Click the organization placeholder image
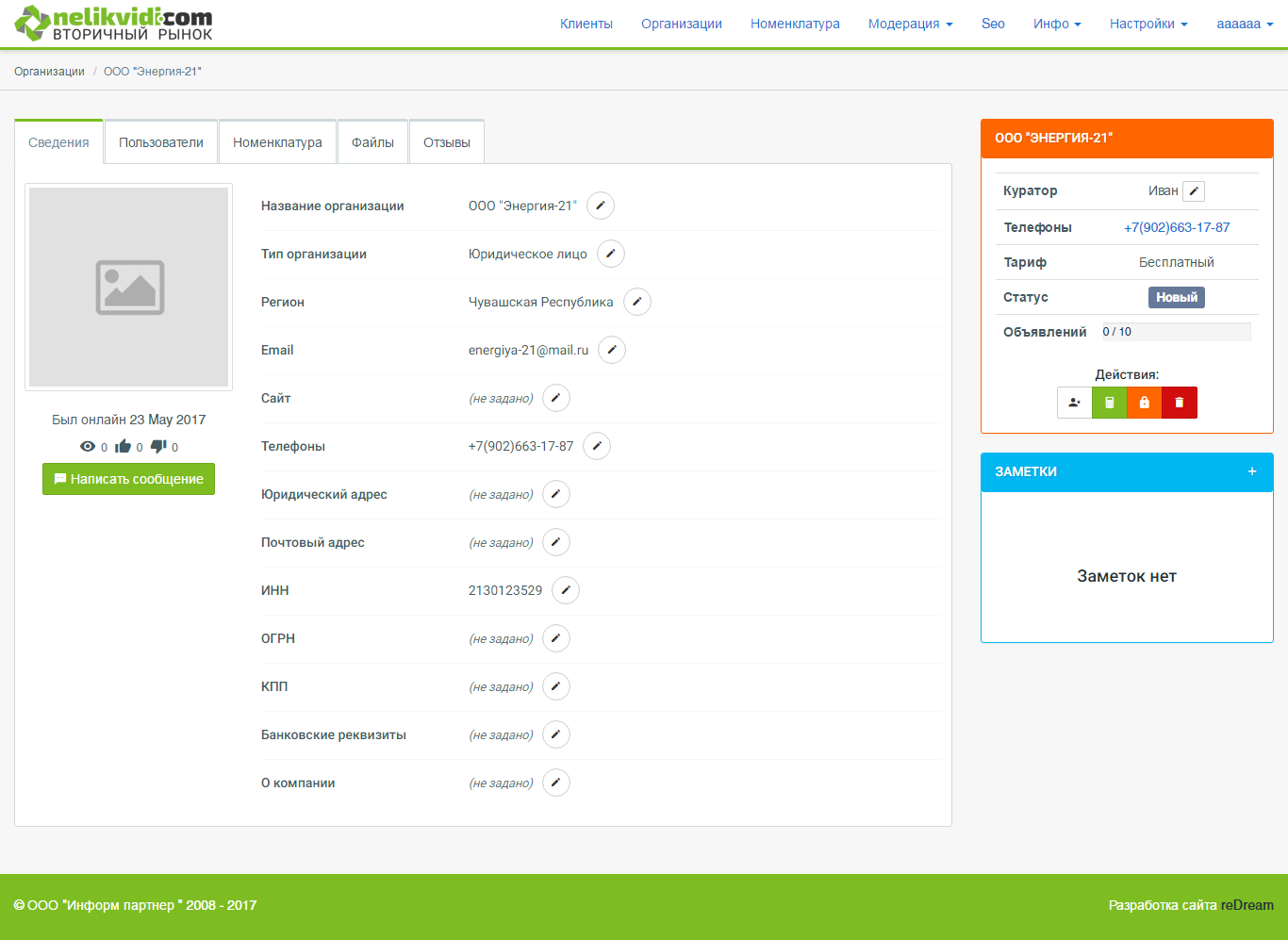 coord(129,287)
